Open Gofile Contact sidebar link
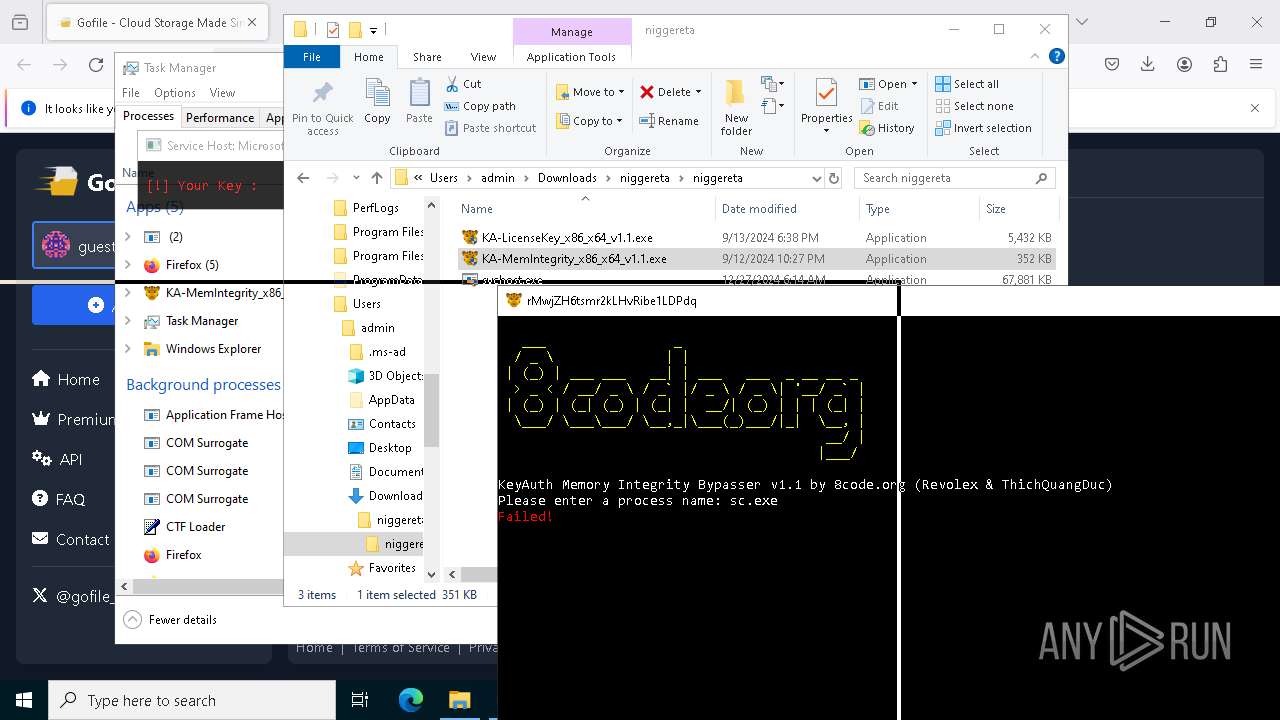The height and width of the screenshot is (720, 1280). click(71, 539)
